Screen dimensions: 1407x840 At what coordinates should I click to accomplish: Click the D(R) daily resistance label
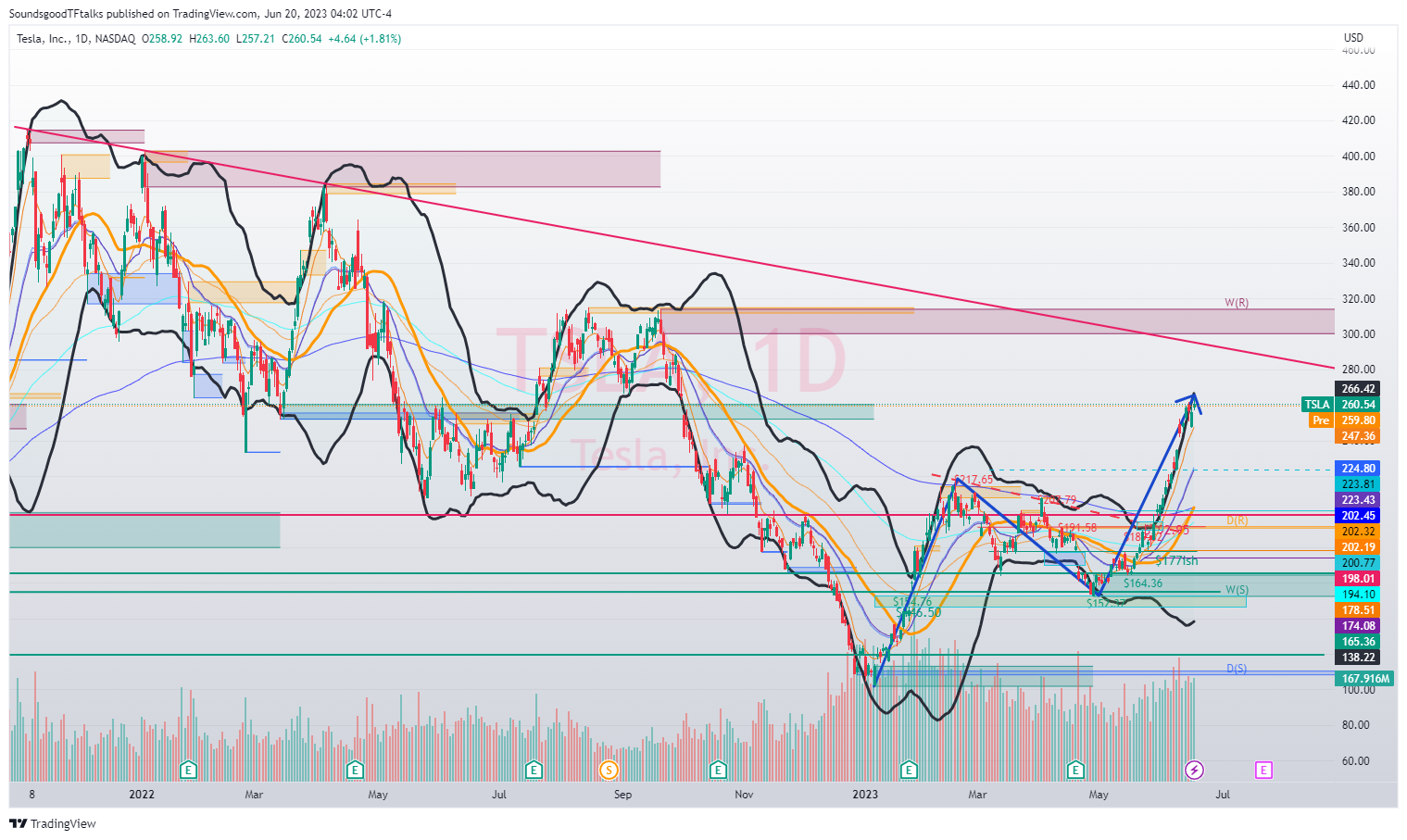tap(1237, 520)
